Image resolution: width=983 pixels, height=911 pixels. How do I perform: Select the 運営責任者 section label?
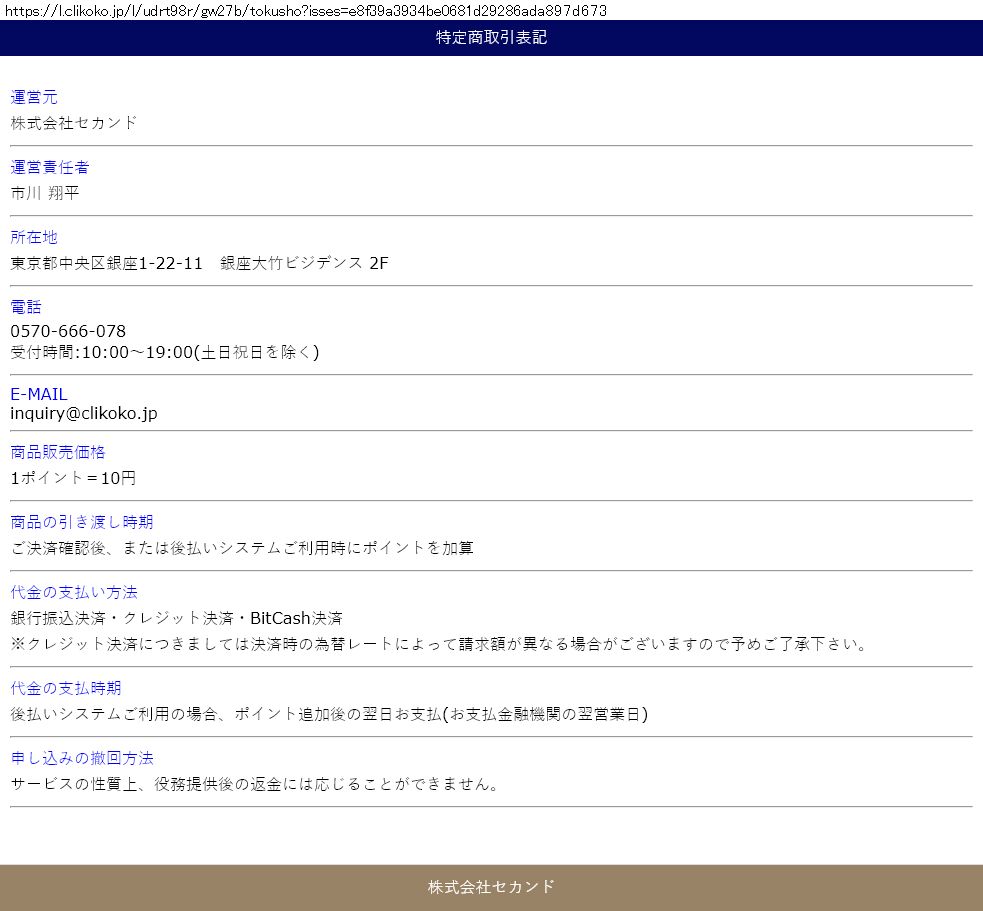coord(50,167)
